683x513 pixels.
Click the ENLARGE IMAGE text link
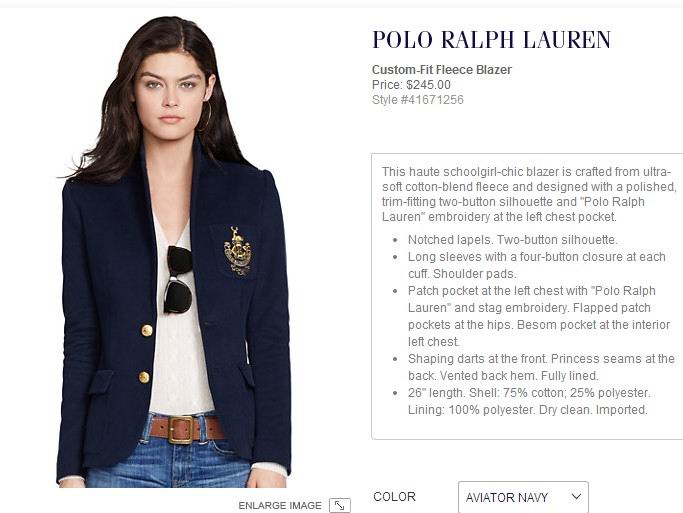point(280,506)
